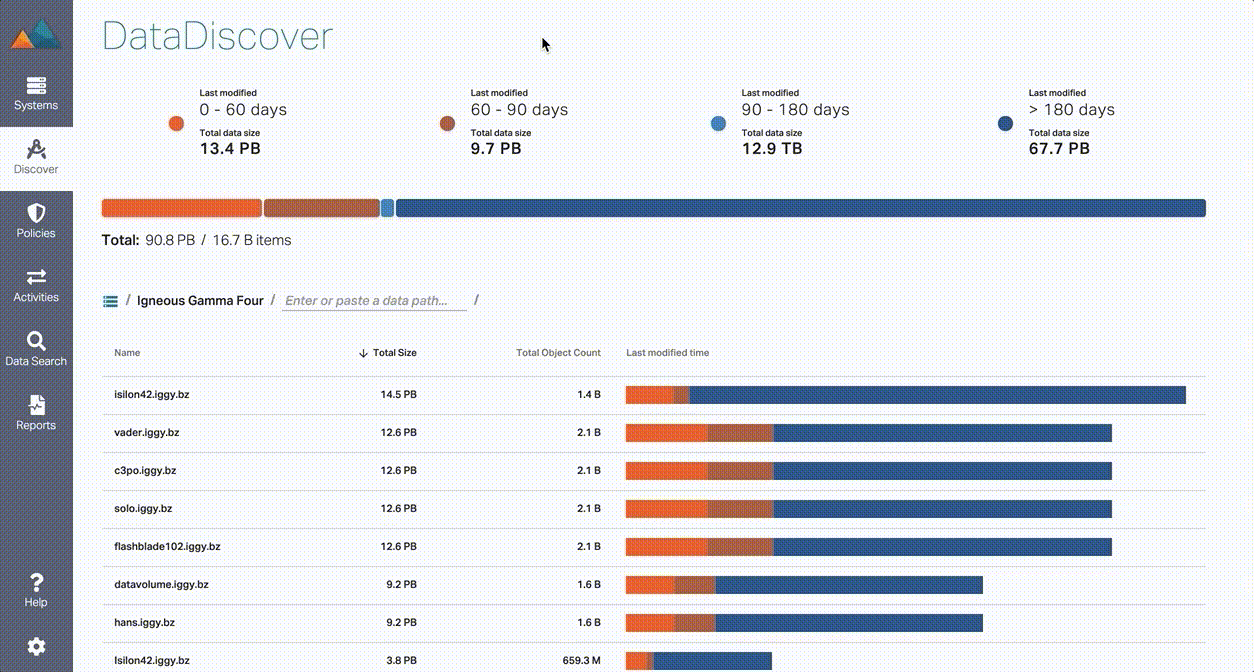Open hans.iggy.bz row
Screen dimensions: 1254x672
click(654, 623)
